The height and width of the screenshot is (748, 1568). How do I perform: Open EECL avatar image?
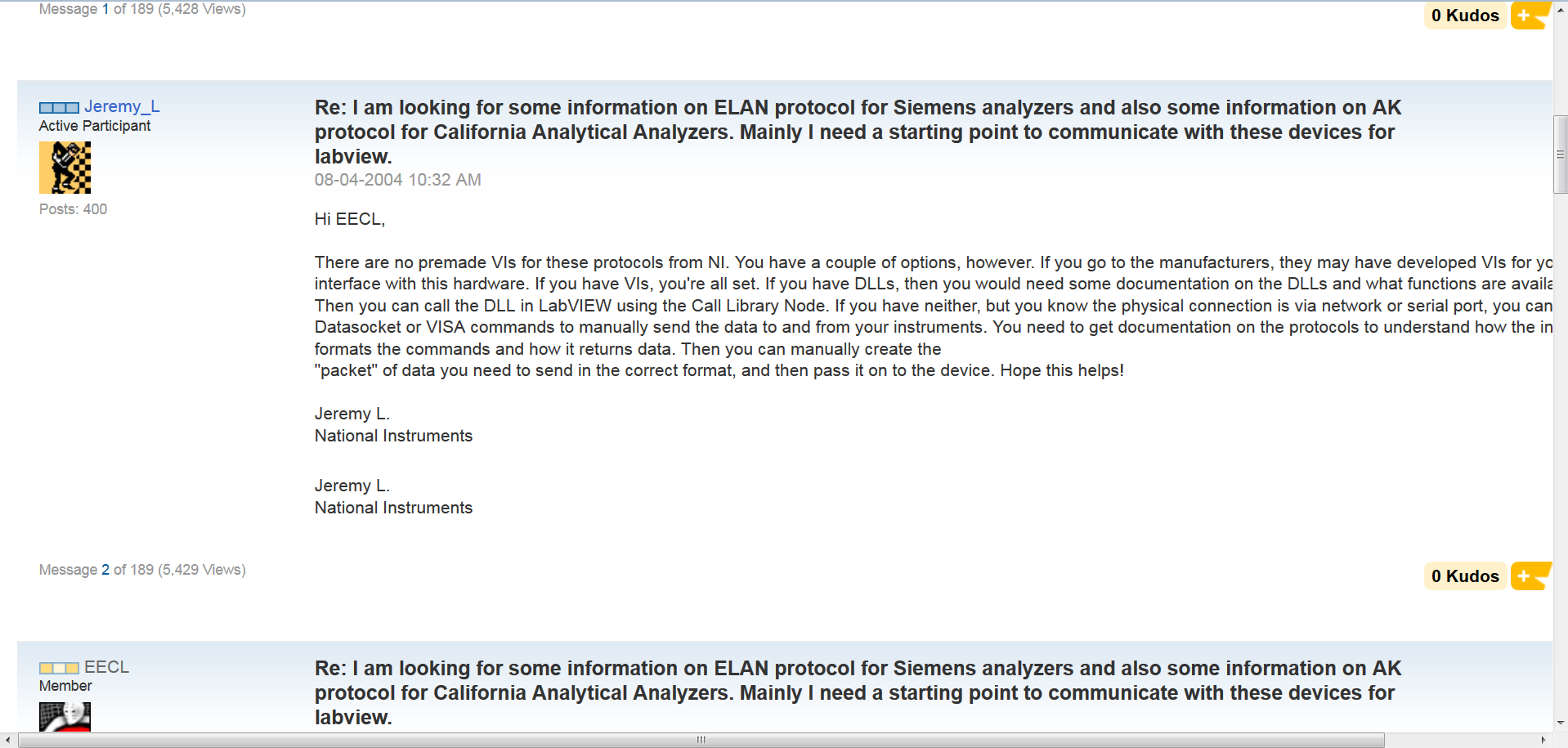pos(65,717)
